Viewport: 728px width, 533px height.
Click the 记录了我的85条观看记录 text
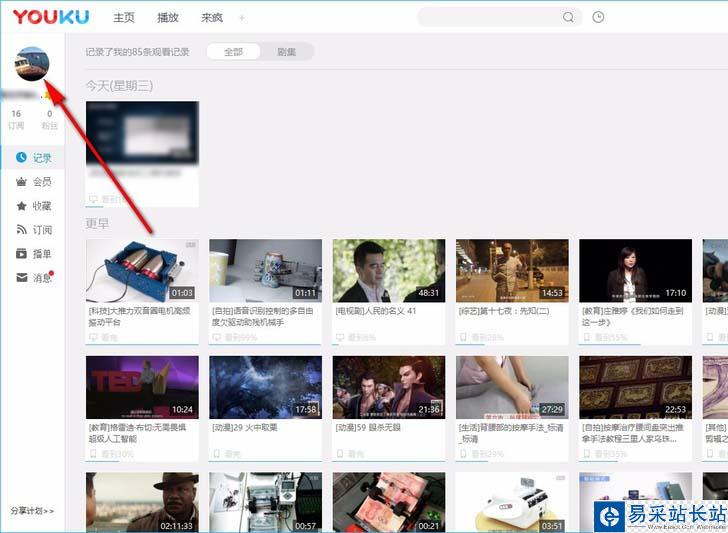pyautogui.click(x=137, y=52)
